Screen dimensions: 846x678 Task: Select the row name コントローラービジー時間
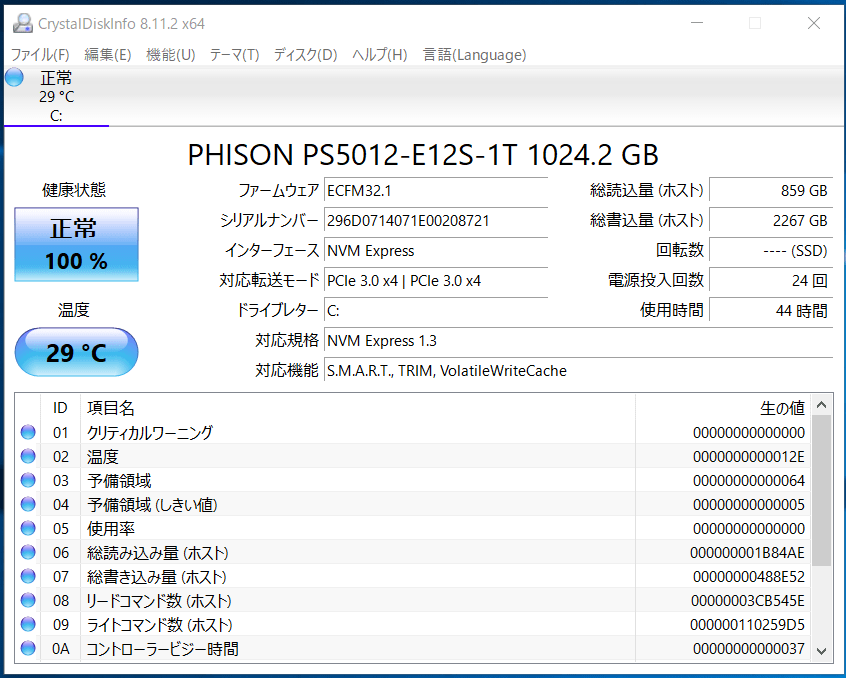(x=162, y=649)
